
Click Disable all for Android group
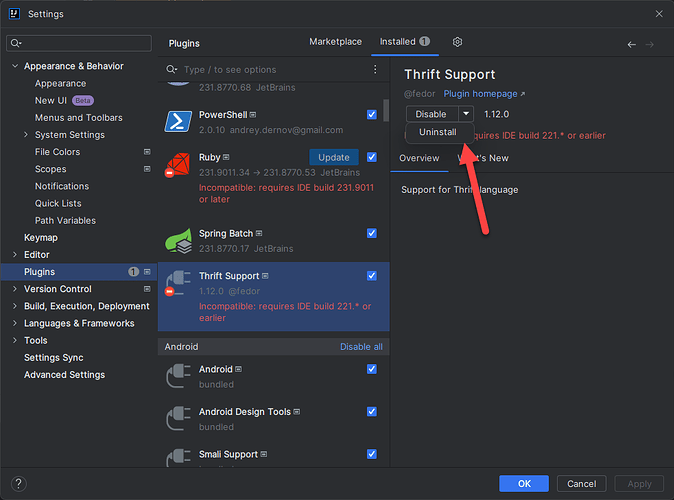361,347
